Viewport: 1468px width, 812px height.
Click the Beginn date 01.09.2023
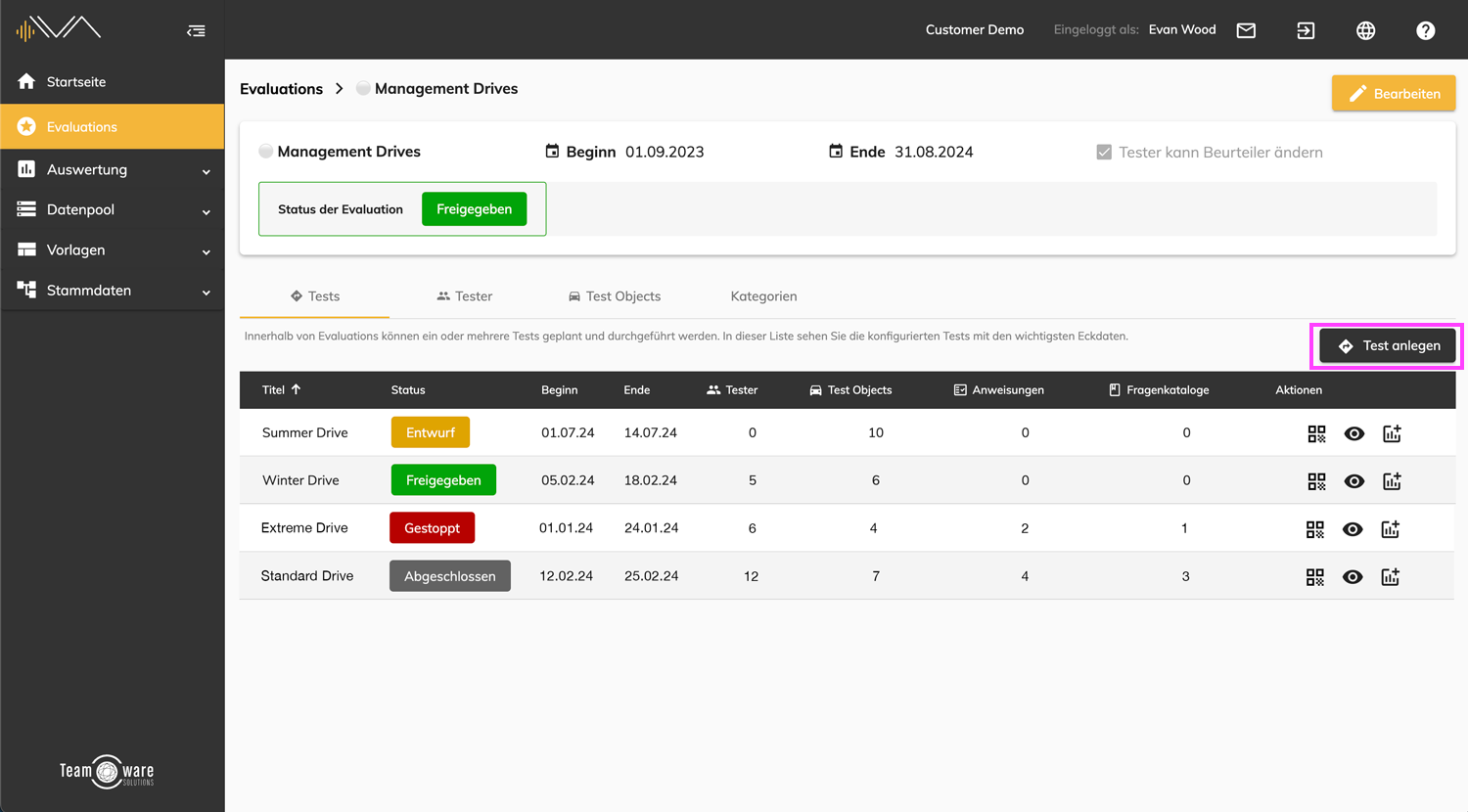click(x=665, y=152)
